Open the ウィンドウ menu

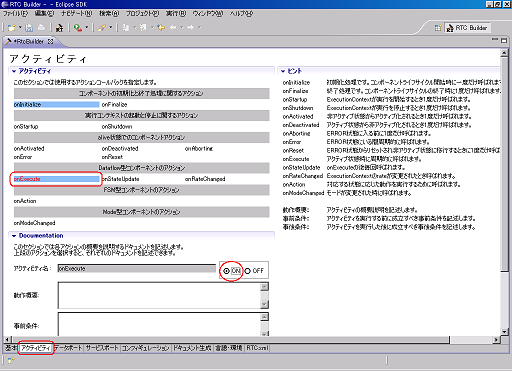click(208, 14)
